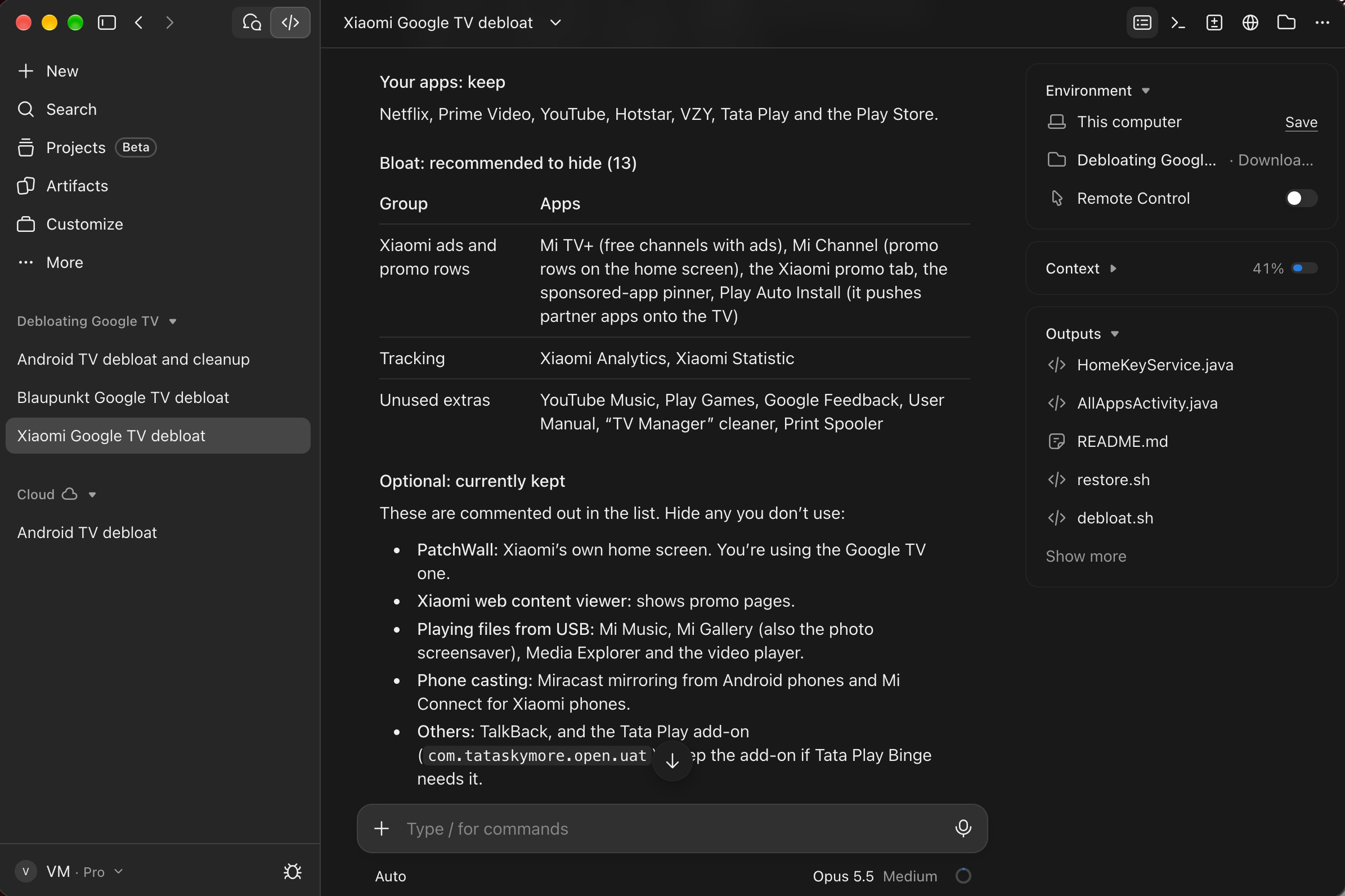Click the plus icon beside New

[26, 71]
